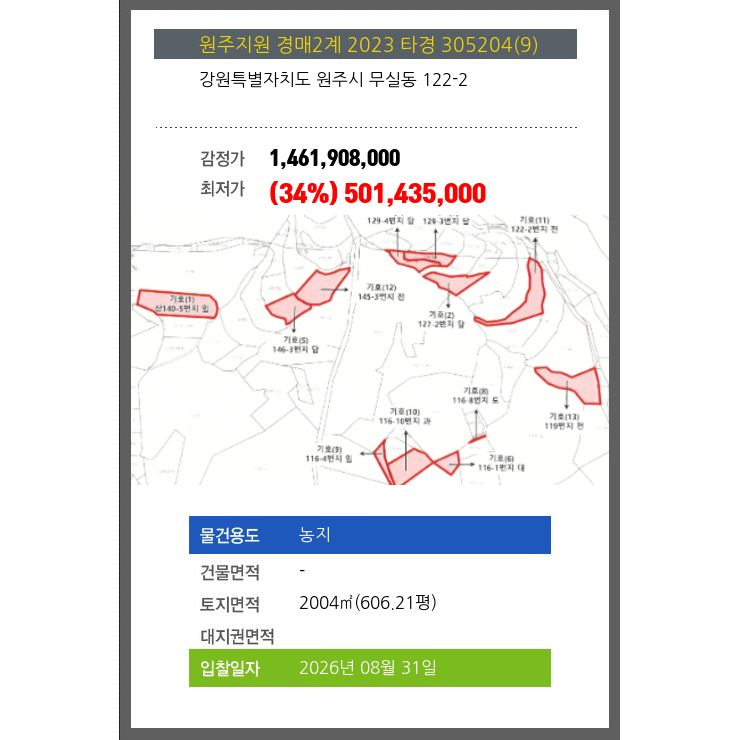The width and height of the screenshot is (740, 740).
Task: Click the appraisal value 1,461,908,000
Action: (335, 158)
